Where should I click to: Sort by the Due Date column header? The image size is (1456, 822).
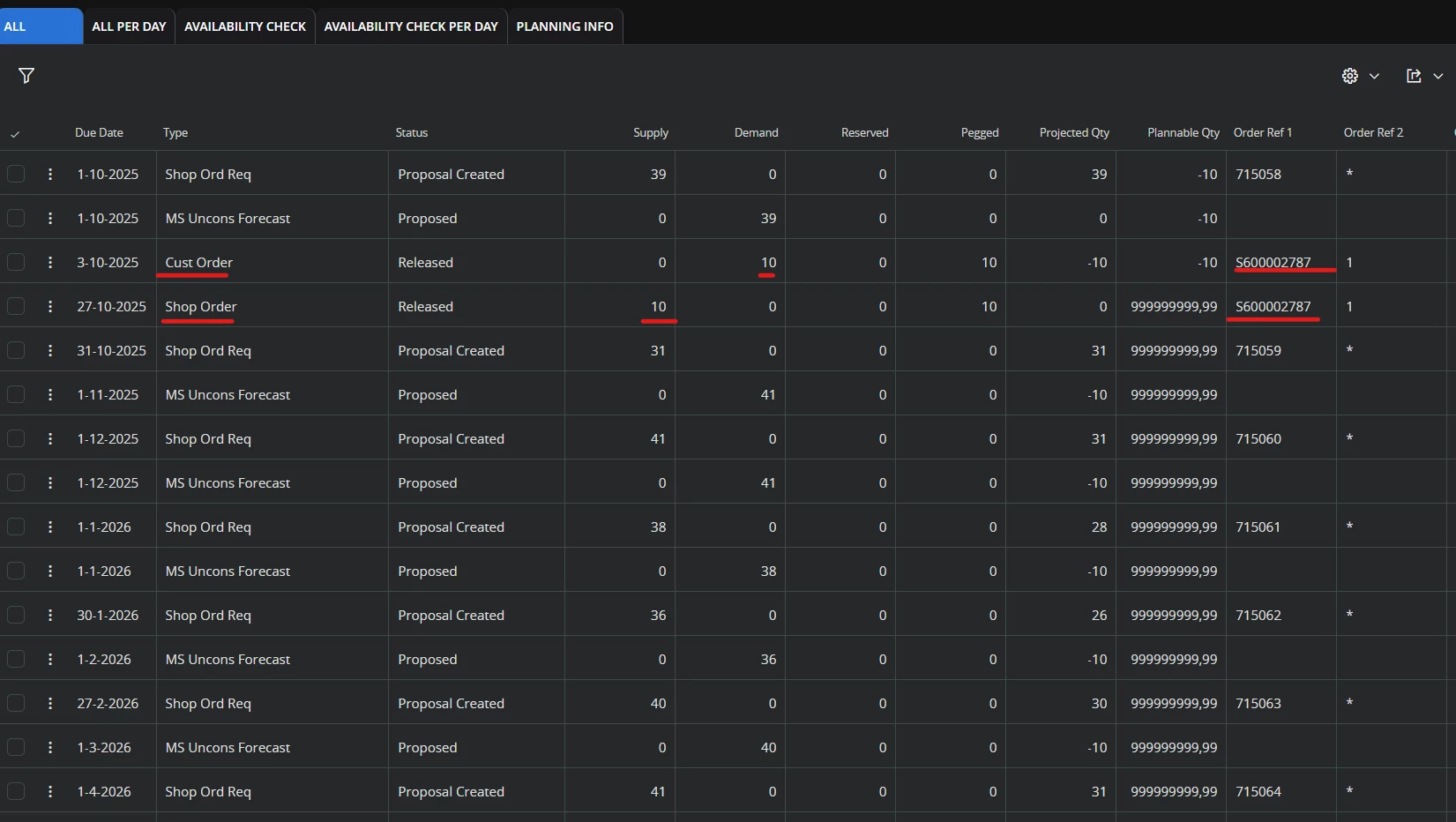pos(99,133)
